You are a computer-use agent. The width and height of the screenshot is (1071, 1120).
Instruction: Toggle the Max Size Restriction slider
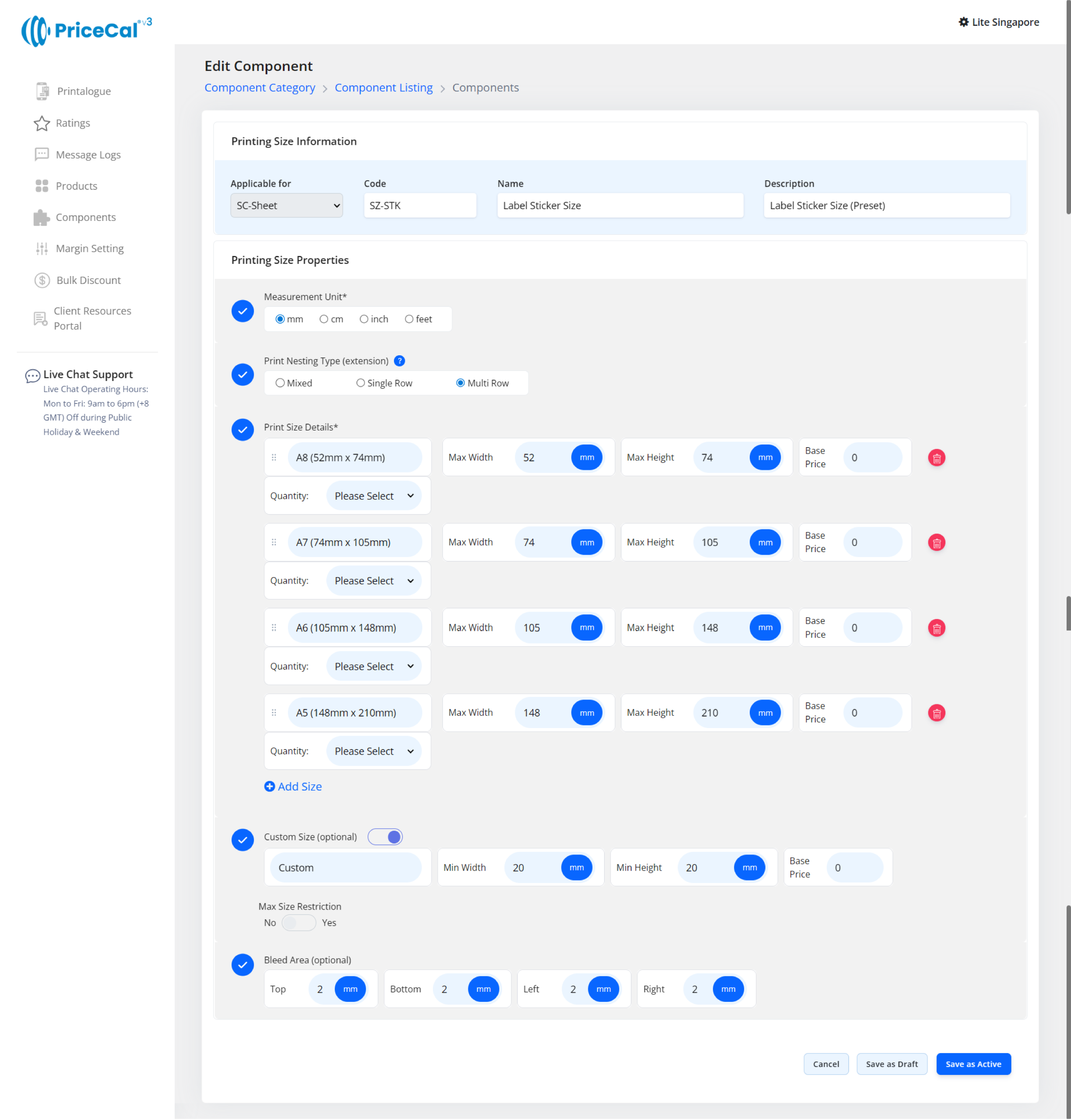tap(298, 923)
